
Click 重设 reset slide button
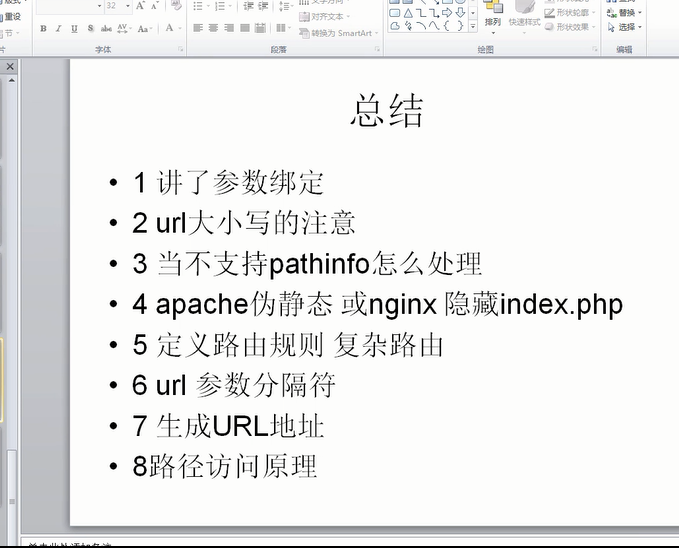tap(11, 17)
